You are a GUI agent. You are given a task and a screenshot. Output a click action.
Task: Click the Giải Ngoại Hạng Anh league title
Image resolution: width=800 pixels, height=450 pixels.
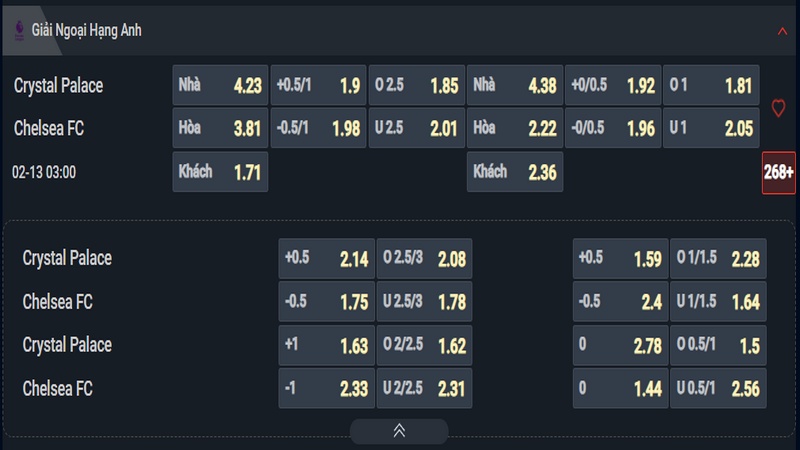coord(87,31)
